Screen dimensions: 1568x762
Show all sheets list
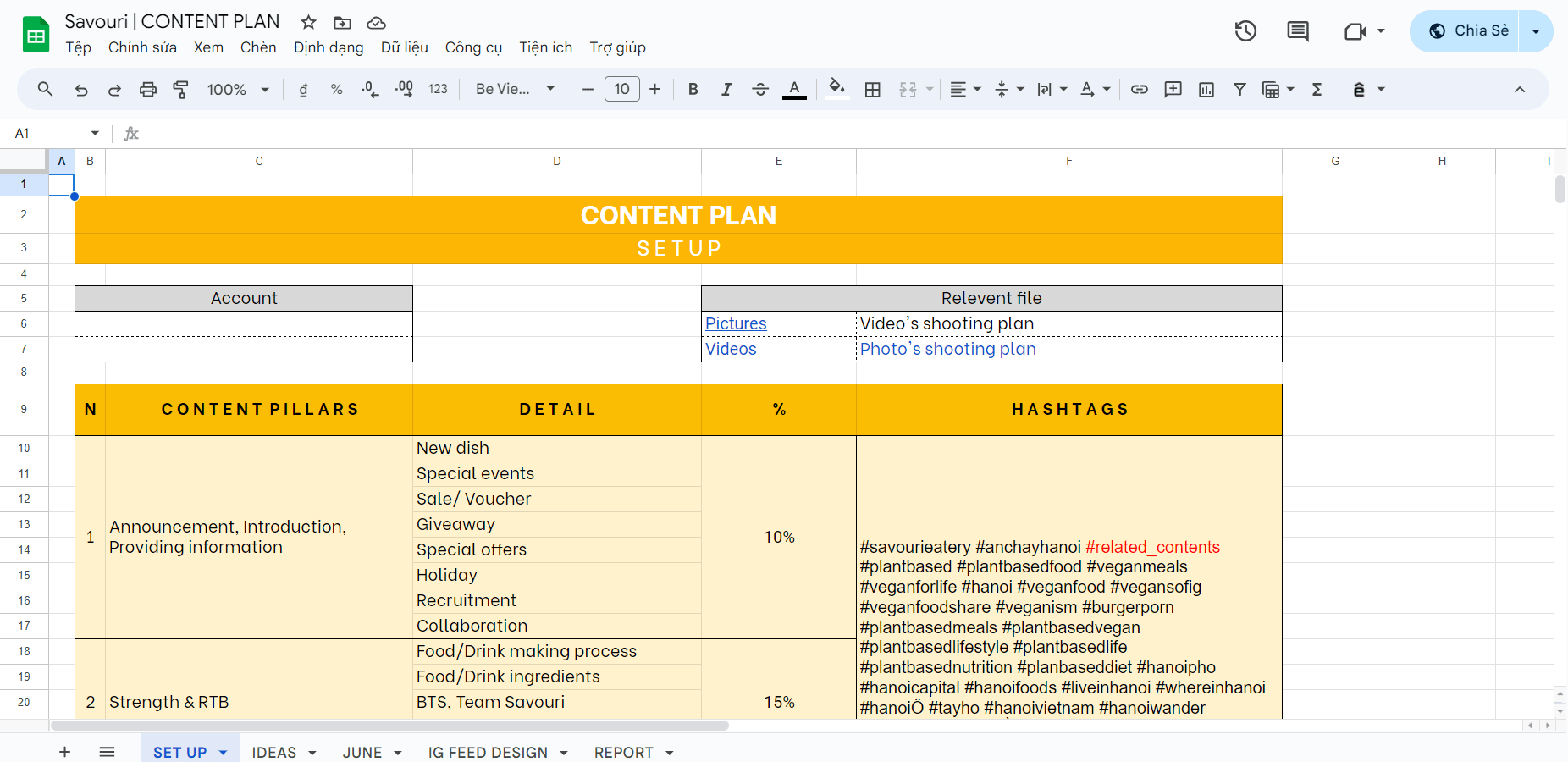pos(107,752)
